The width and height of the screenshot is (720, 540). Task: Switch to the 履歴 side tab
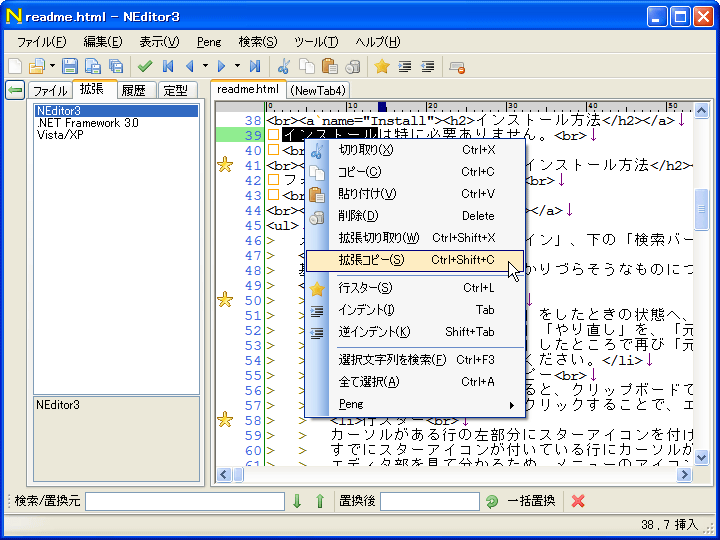pyautogui.click(x=136, y=90)
